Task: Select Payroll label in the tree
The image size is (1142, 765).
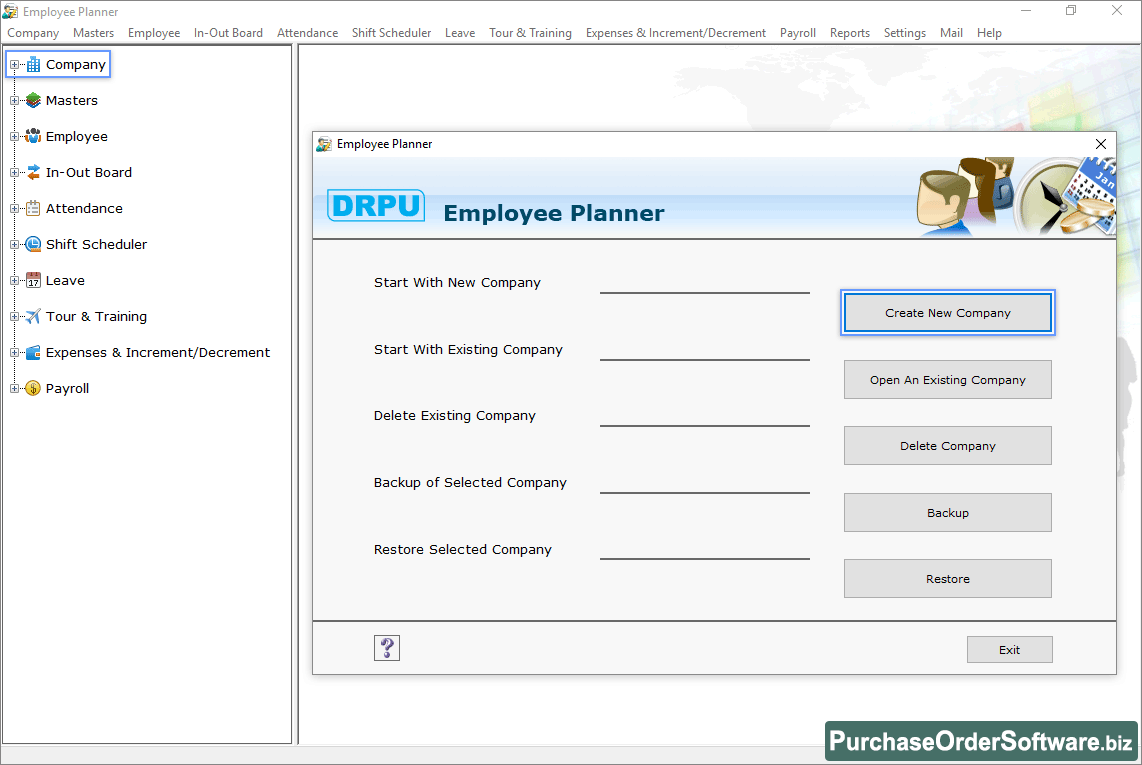Action: click(x=67, y=388)
